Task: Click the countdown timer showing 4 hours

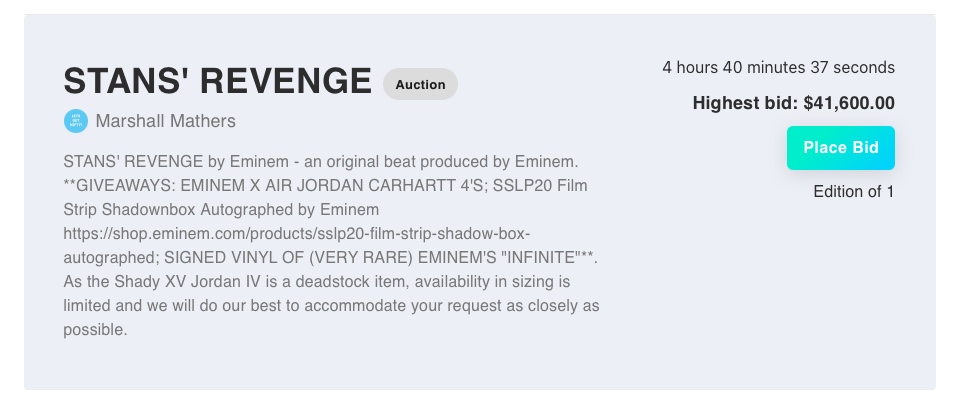Action: pos(779,67)
